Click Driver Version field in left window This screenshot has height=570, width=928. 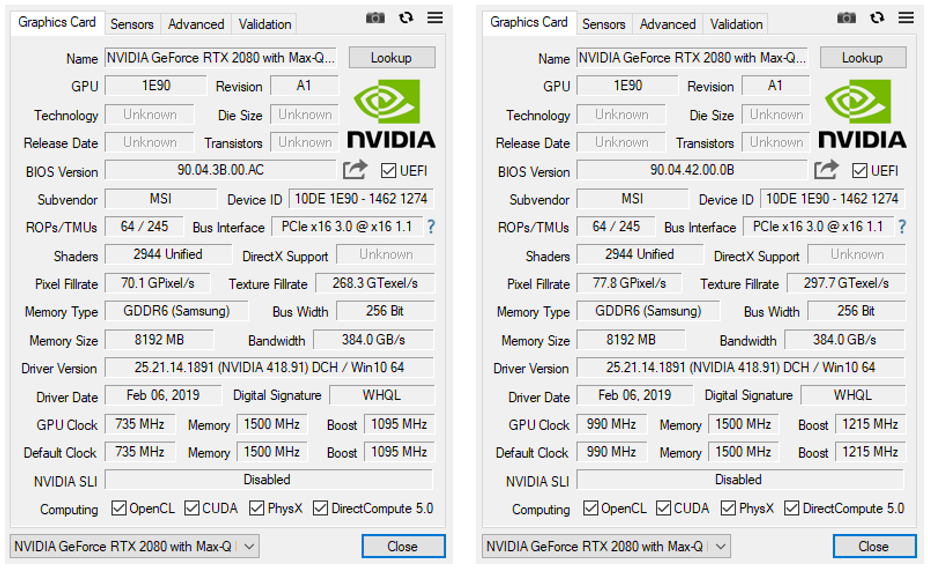tap(269, 367)
